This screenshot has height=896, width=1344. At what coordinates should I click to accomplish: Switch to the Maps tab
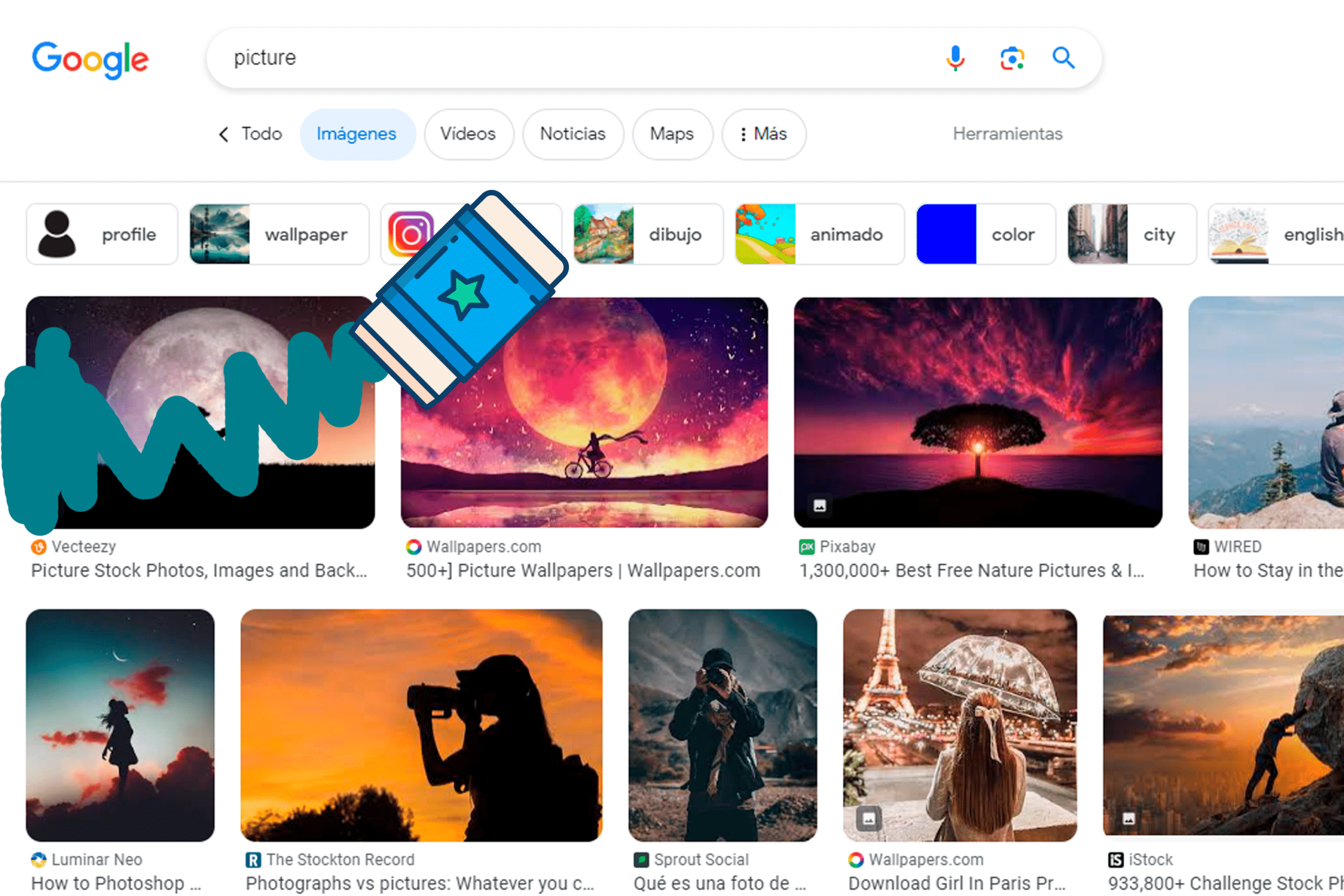point(673,134)
